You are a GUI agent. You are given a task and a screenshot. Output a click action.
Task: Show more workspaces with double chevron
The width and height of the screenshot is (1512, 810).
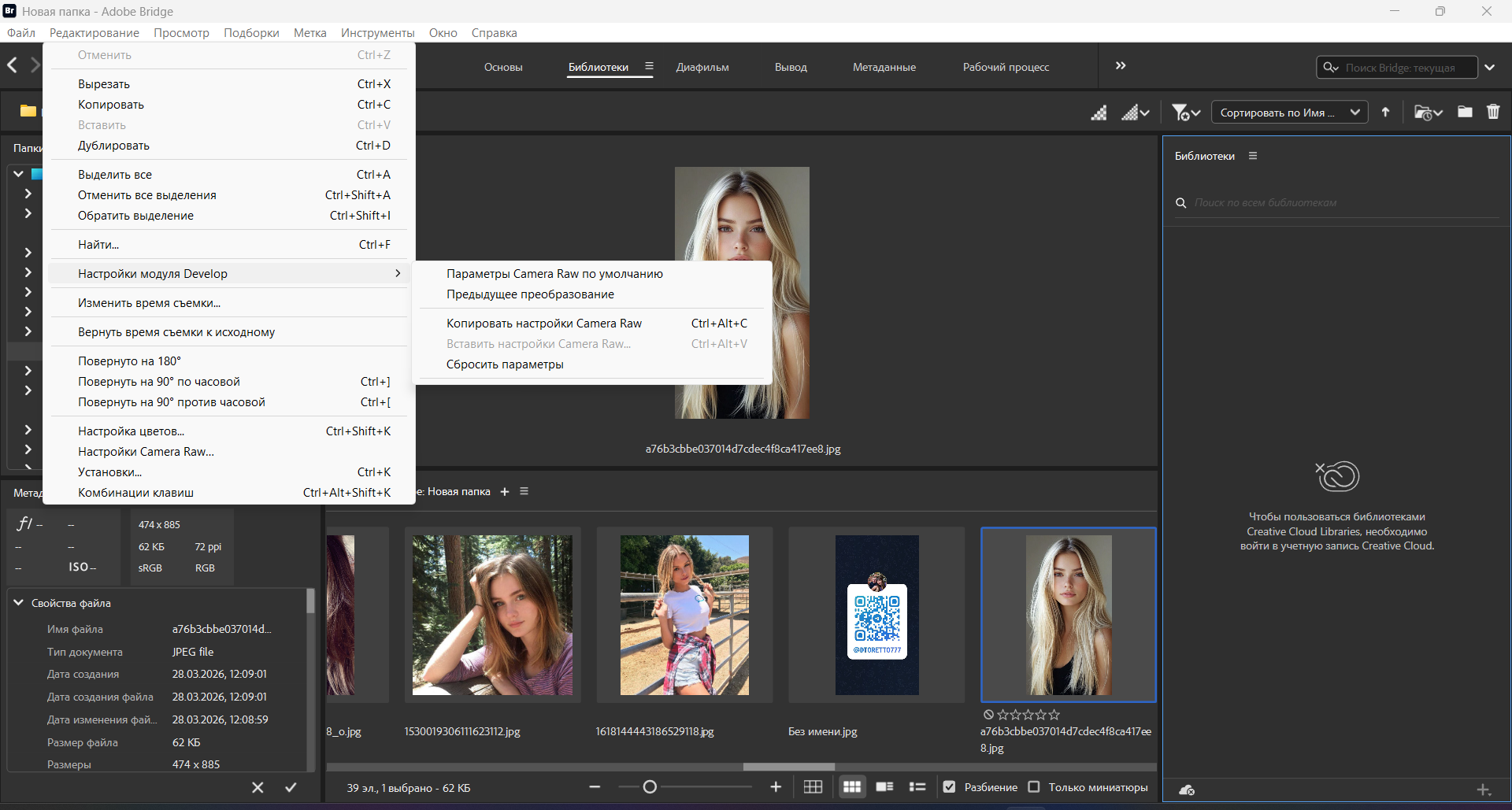(1121, 66)
